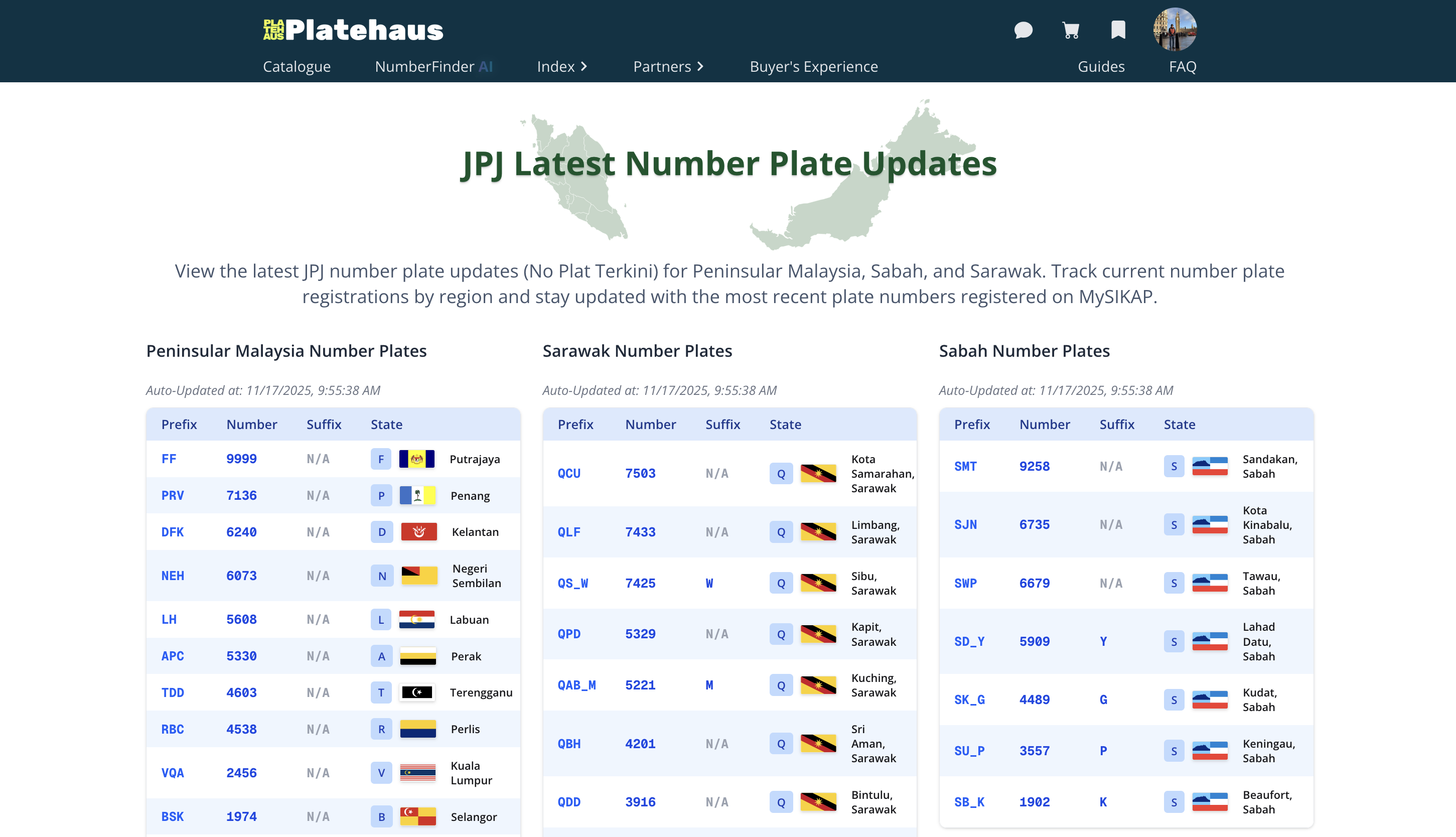Click the Sabah flag next to SMT 9258
The height and width of the screenshot is (837, 1456).
(1210, 466)
